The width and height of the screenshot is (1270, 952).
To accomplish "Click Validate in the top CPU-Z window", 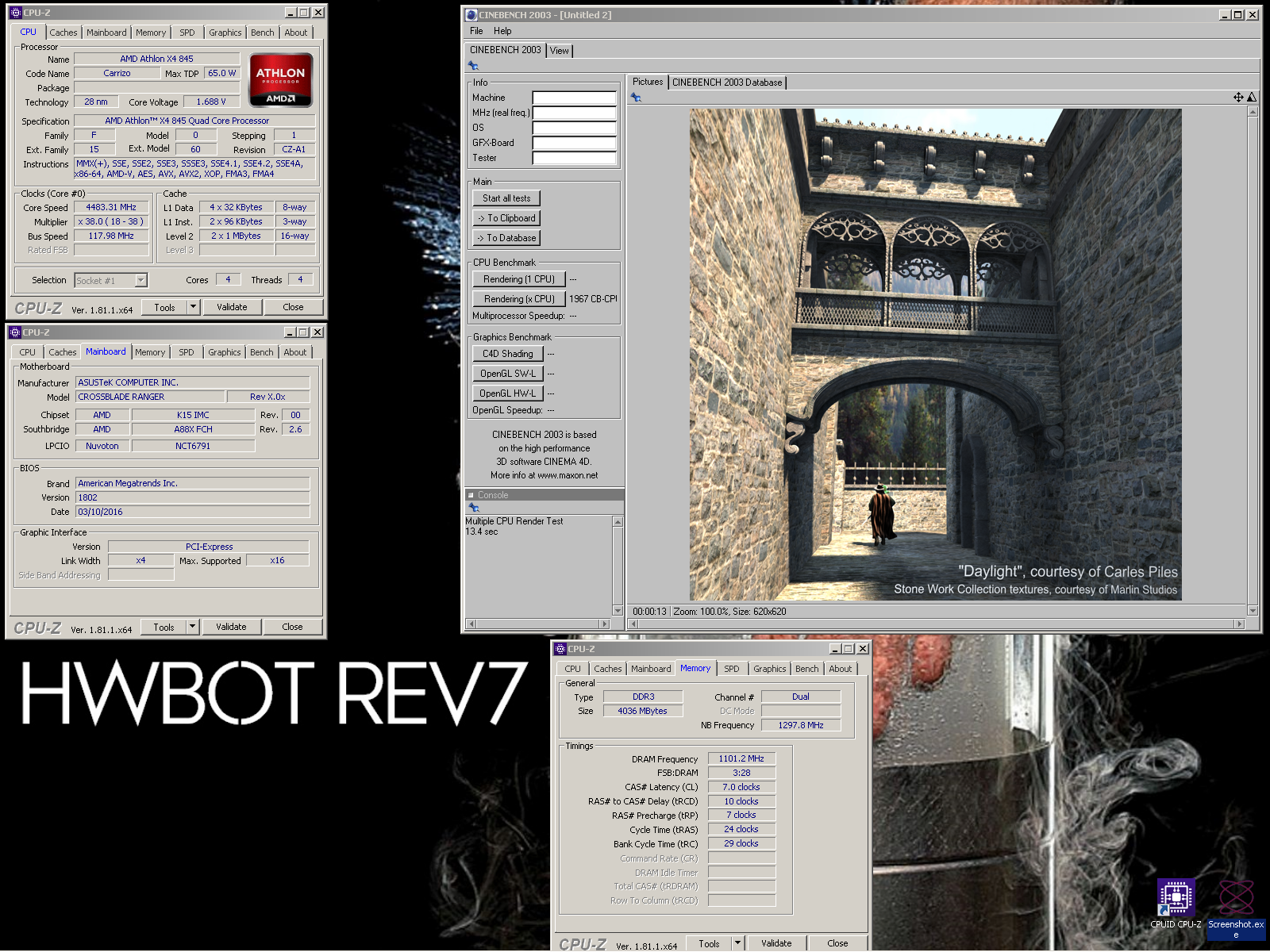I will point(232,307).
